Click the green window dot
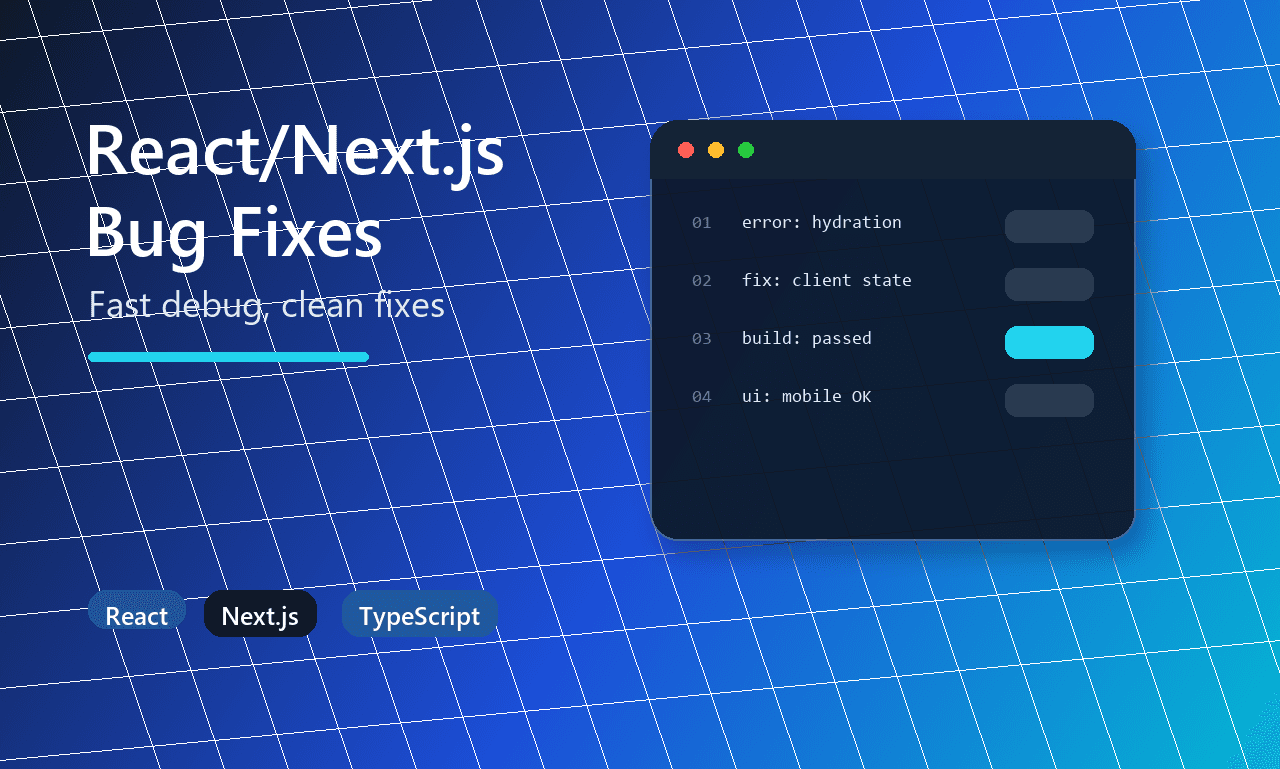Image resolution: width=1280 pixels, height=769 pixels. 746,150
